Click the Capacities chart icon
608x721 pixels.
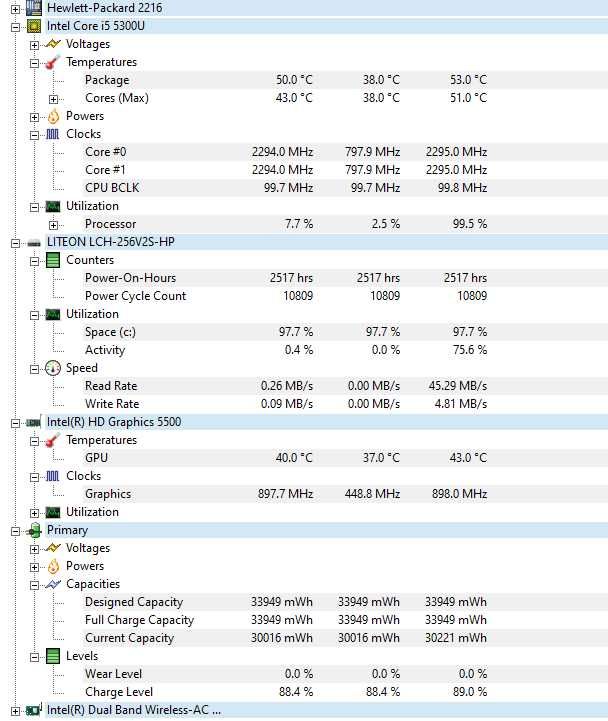click(x=53, y=584)
